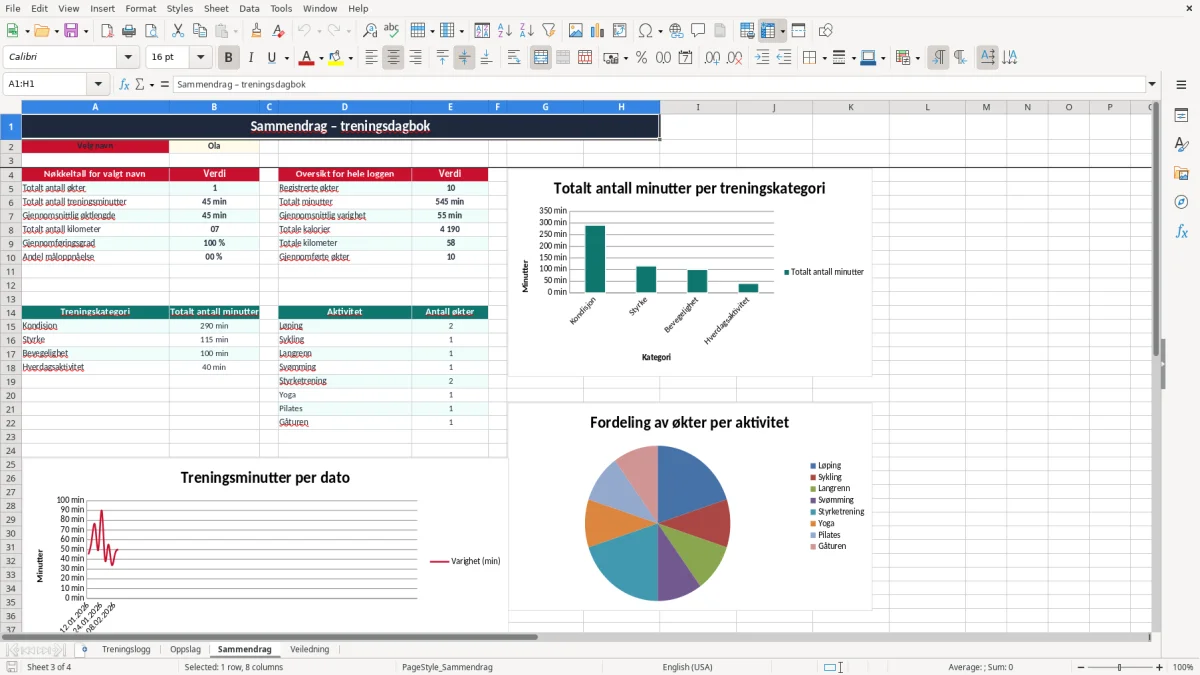
Task: Toggle Center Vertically alignment
Action: [x=464, y=58]
